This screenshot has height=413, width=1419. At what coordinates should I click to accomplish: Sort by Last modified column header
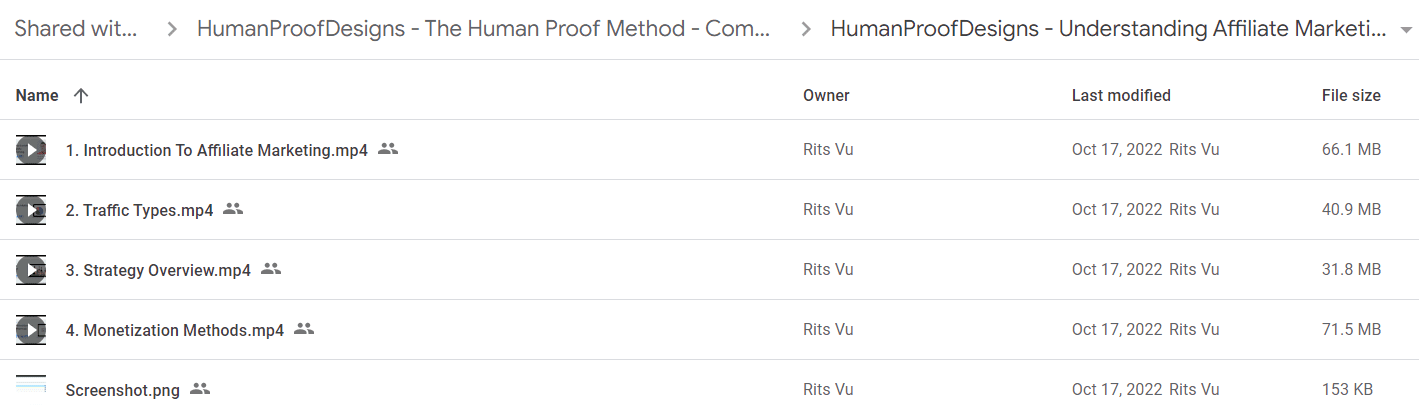click(x=1121, y=96)
